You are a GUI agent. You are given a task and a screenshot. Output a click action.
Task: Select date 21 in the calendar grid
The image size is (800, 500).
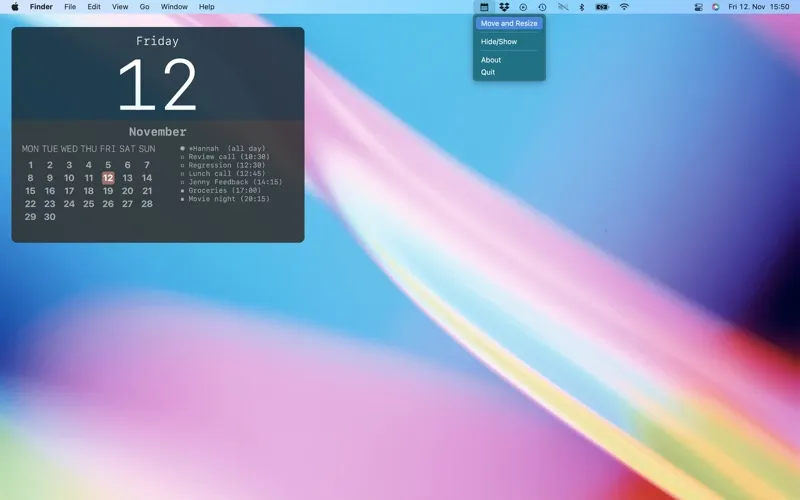pos(147,191)
